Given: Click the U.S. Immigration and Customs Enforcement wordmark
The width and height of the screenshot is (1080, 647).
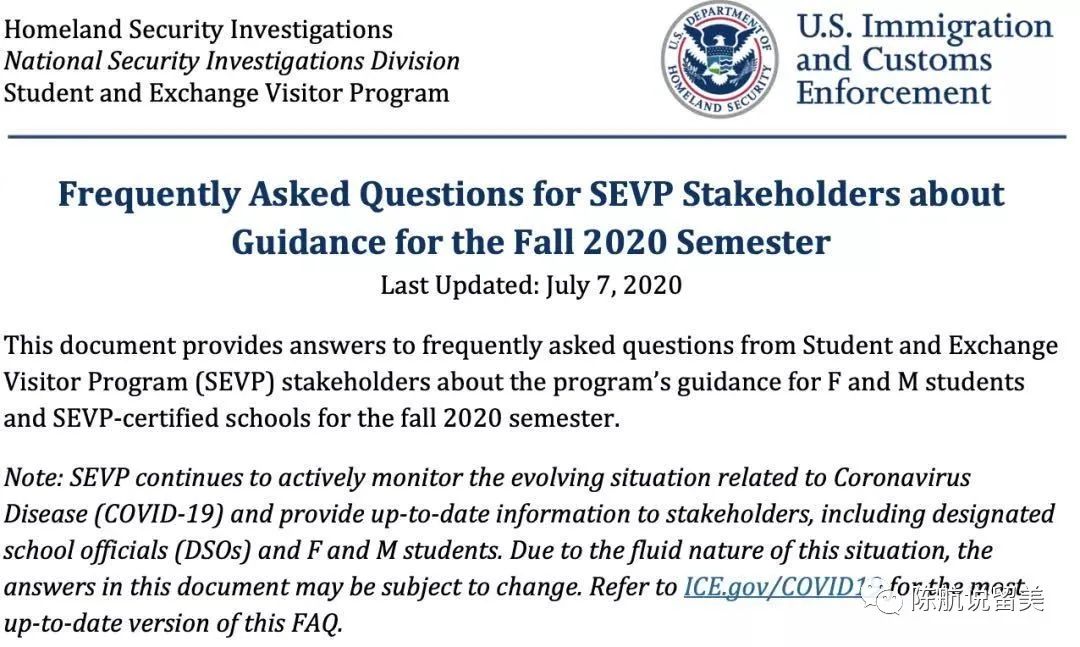Looking at the screenshot, I should pos(924,59).
